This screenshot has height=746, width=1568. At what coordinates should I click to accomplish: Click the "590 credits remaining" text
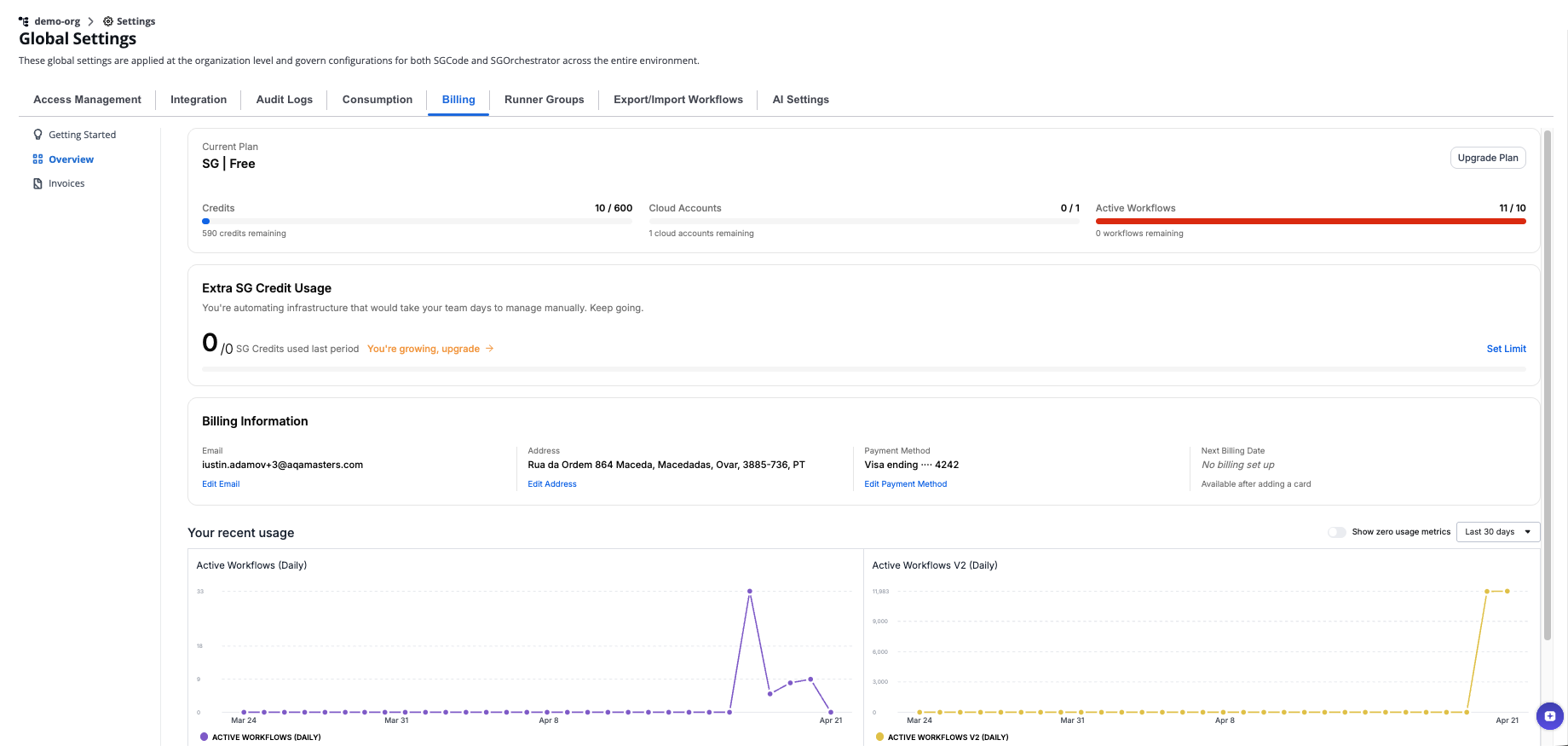pyautogui.click(x=244, y=234)
